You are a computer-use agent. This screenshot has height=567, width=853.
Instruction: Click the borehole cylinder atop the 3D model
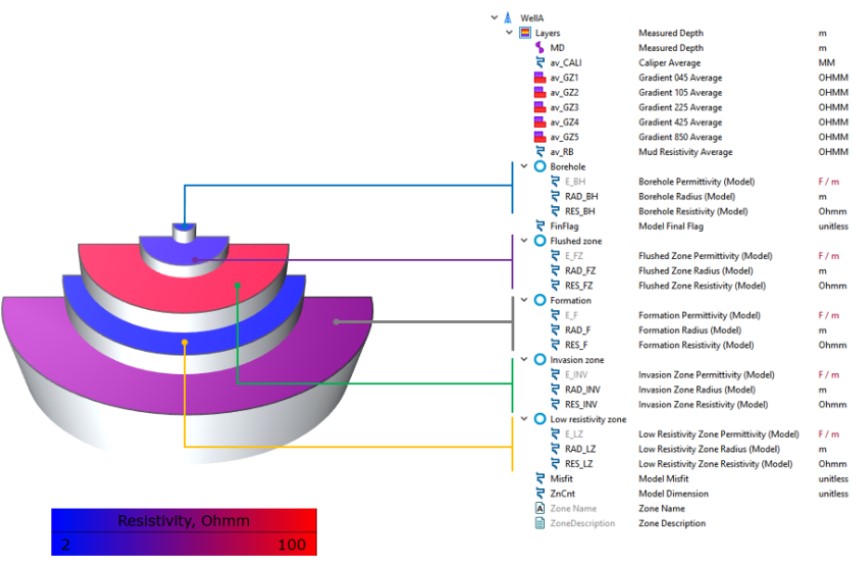point(182,231)
